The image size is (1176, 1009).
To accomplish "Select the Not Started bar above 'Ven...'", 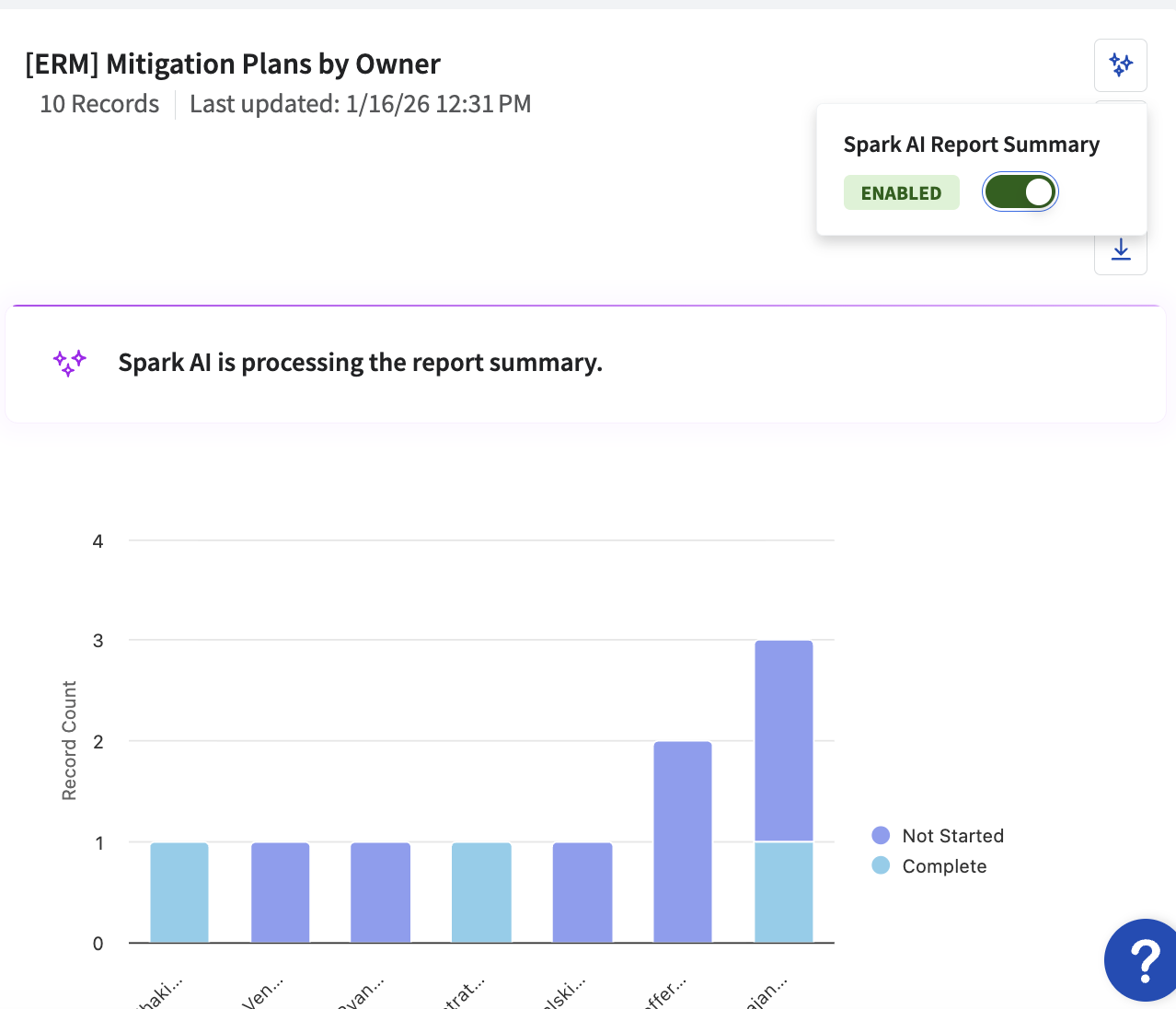I will click(280, 892).
